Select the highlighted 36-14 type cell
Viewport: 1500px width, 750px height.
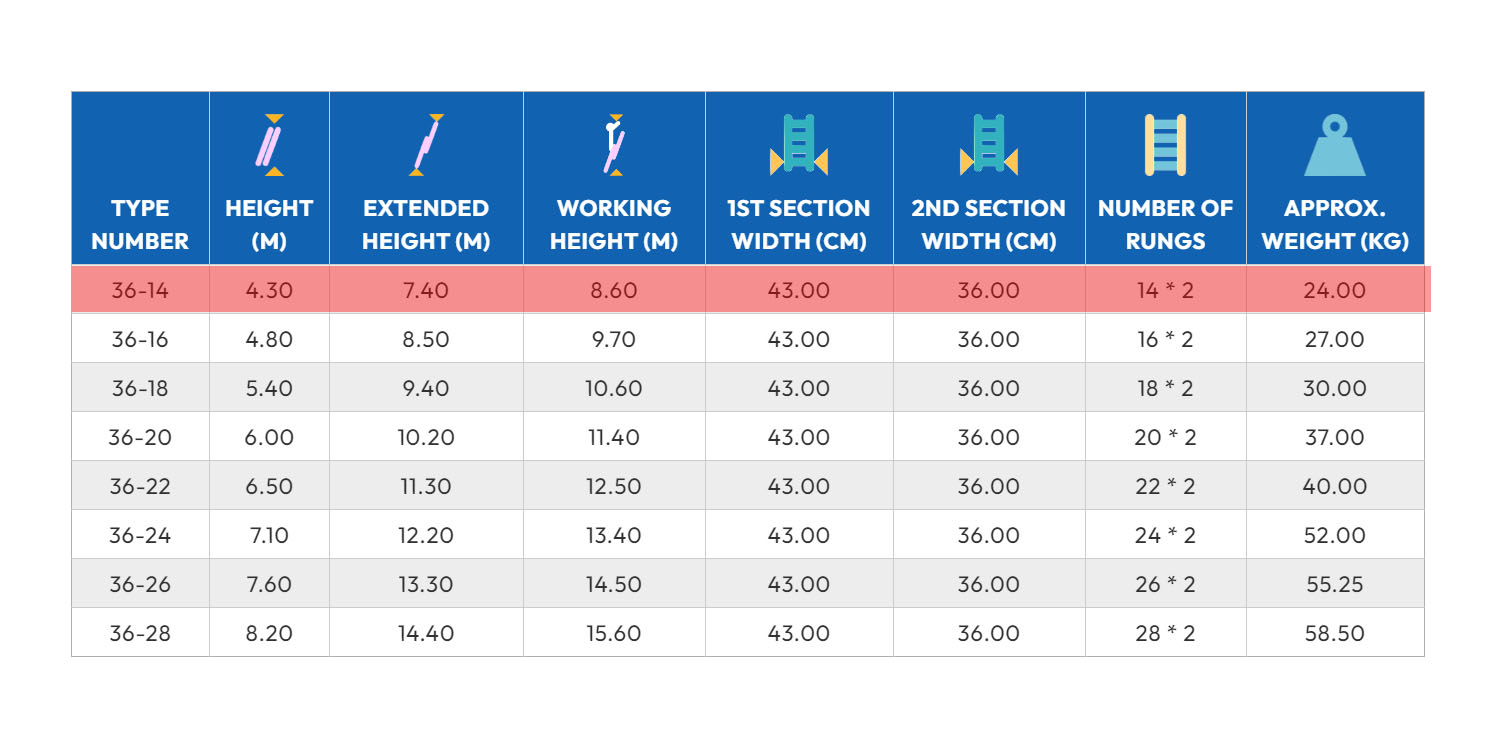[140, 291]
